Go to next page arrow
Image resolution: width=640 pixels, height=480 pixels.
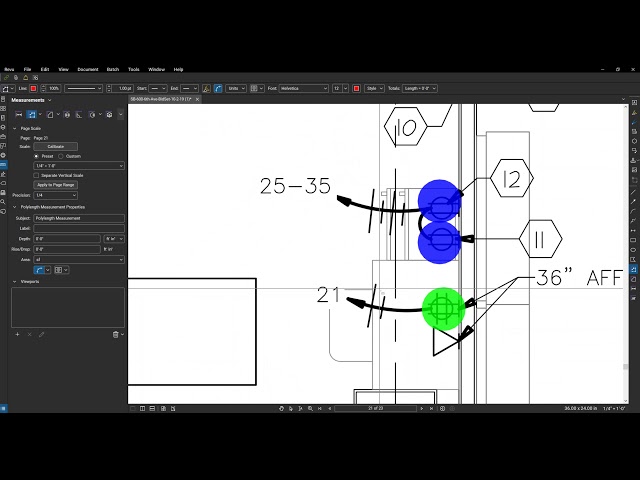point(422,408)
